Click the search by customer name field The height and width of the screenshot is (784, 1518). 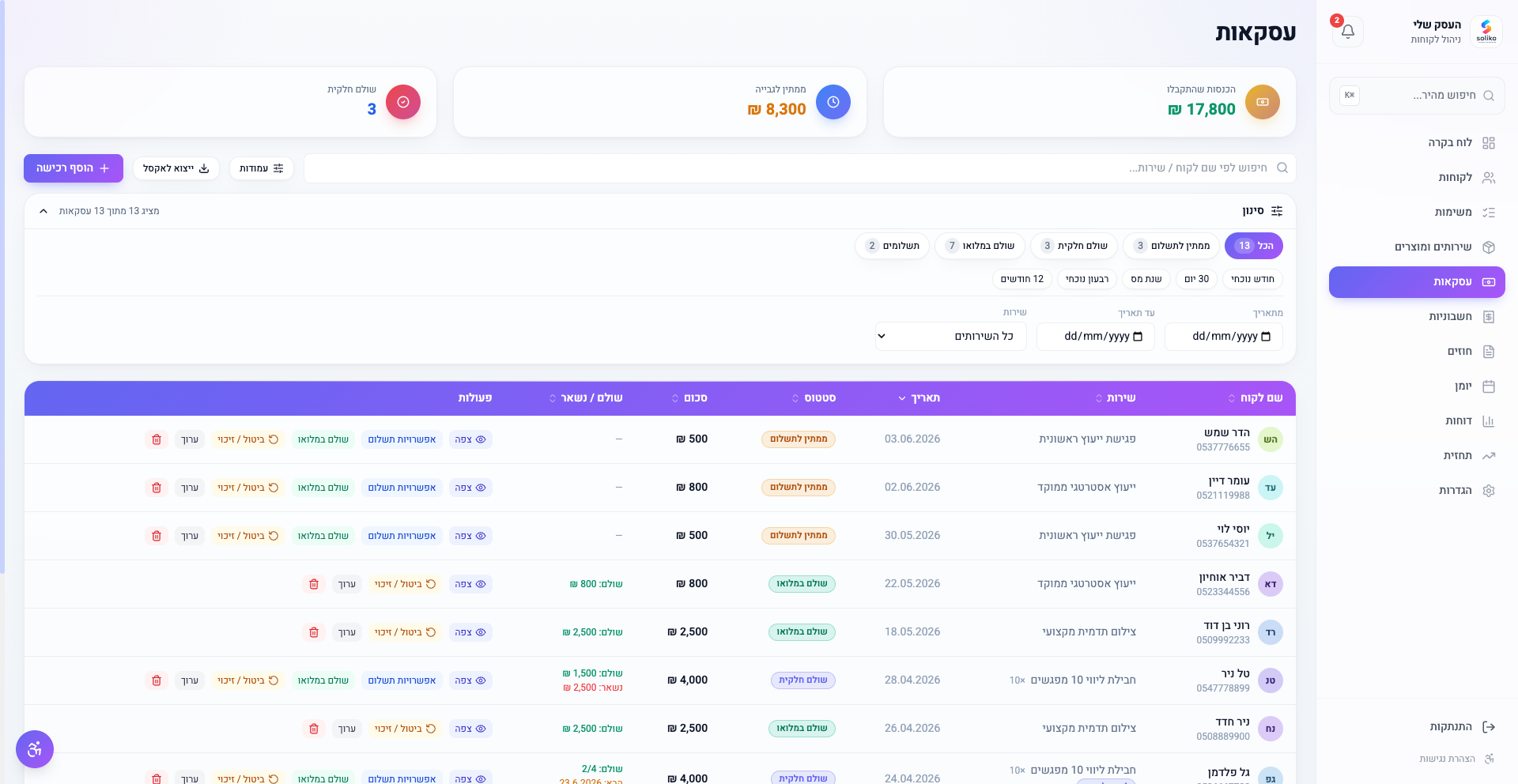click(800, 168)
